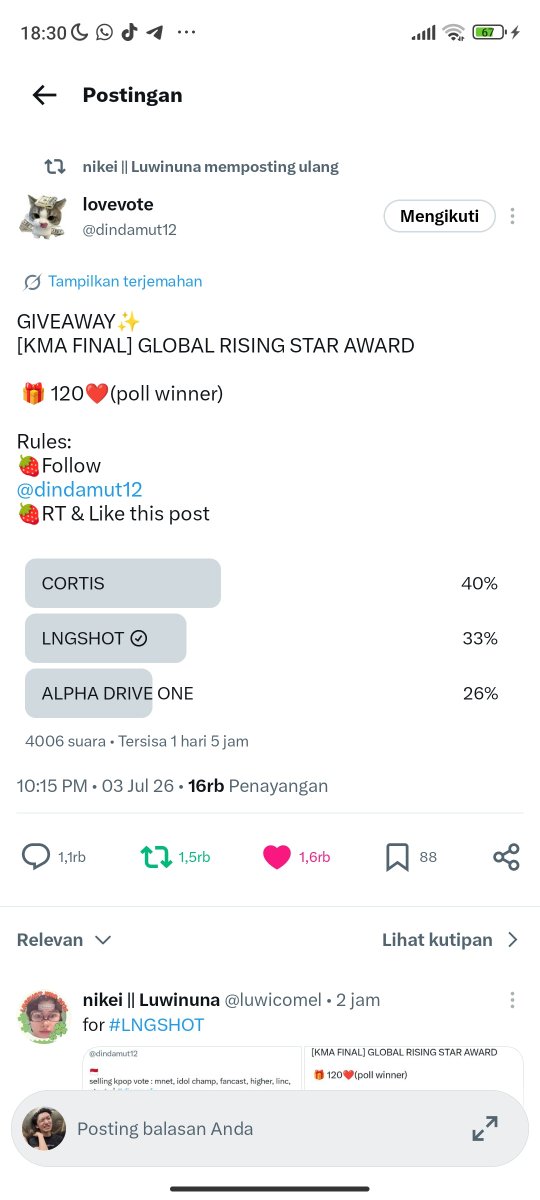Open the reply comment icon
The image size is (540, 1200).
pyautogui.click(x=36, y=857)
